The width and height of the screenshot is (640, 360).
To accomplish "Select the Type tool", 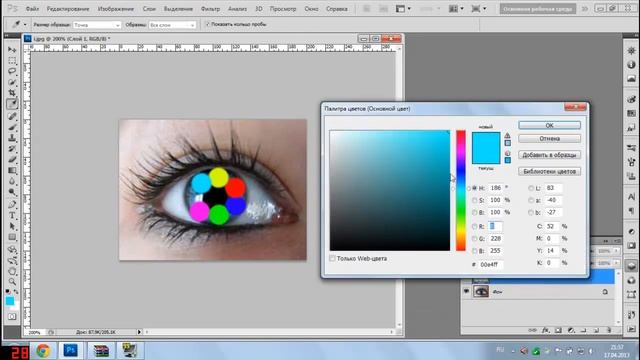I will point(12,215).
